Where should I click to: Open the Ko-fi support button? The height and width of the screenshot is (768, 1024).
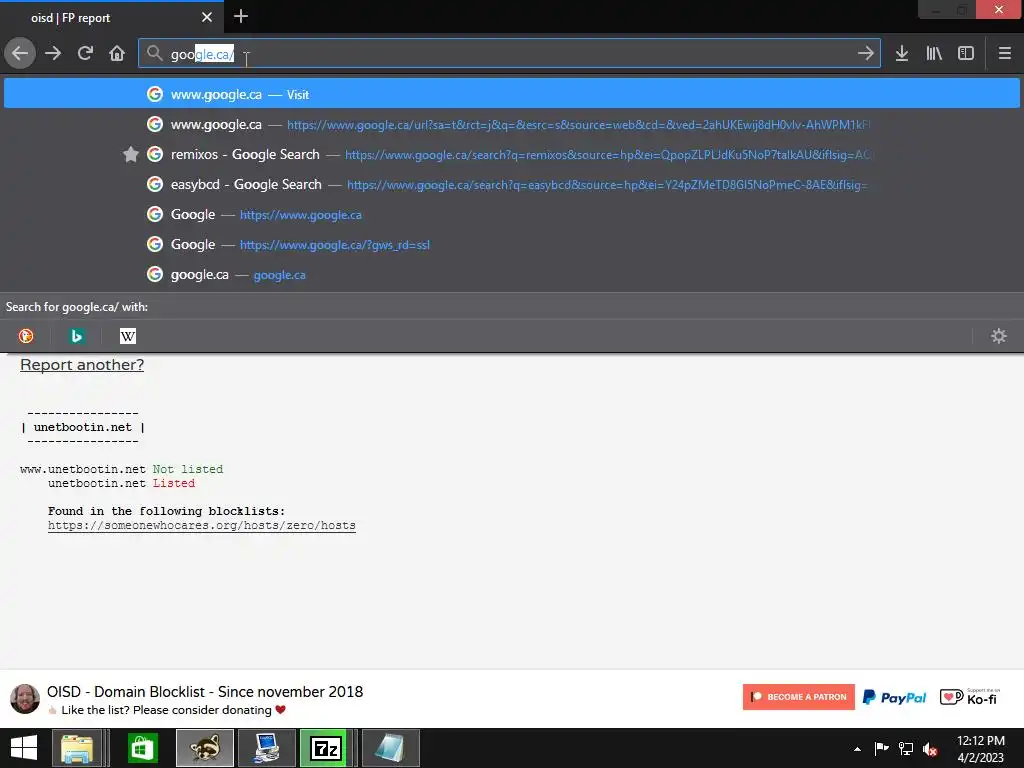[970, 697]
